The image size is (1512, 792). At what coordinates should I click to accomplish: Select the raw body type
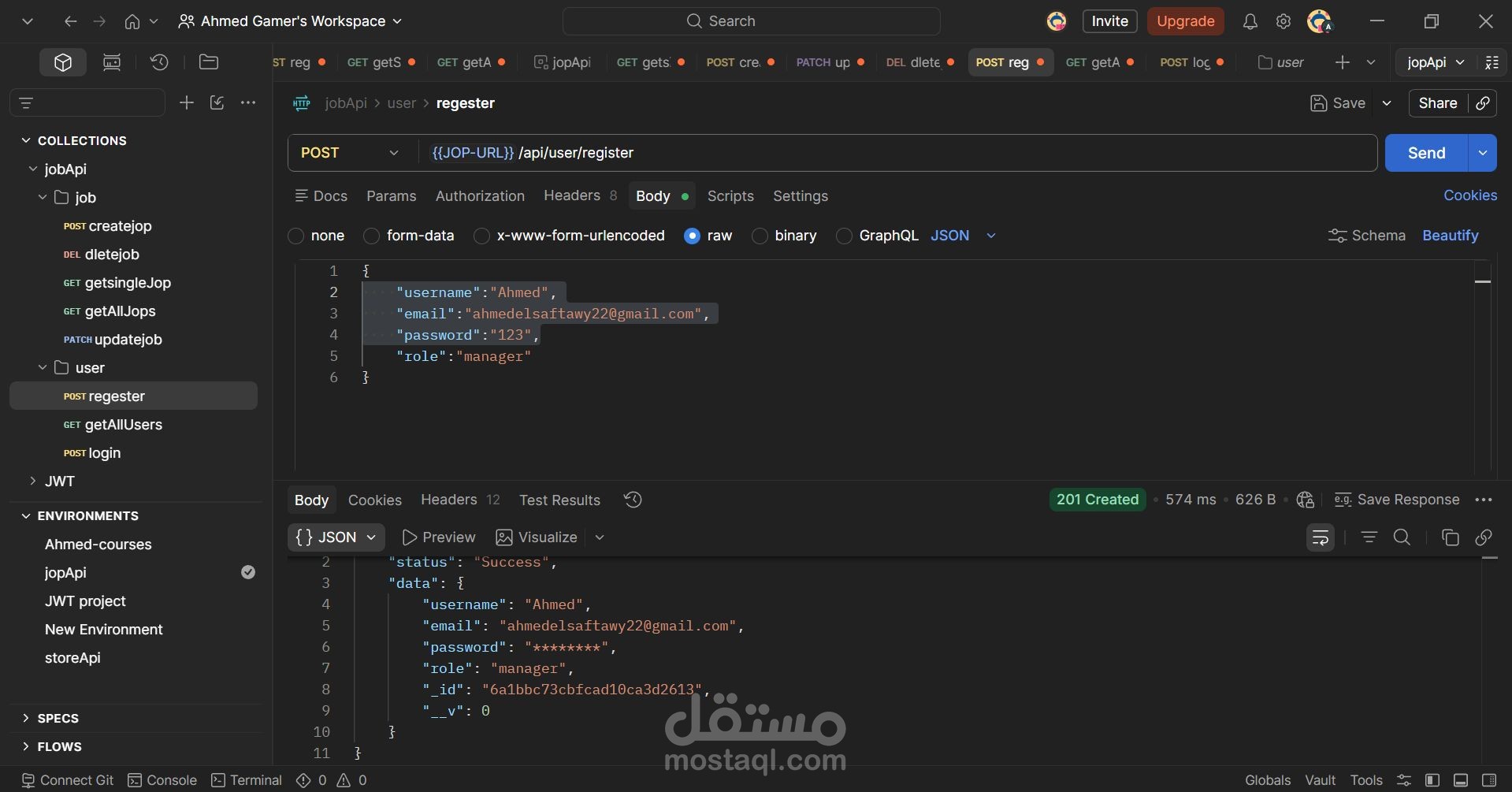[692, 236]
